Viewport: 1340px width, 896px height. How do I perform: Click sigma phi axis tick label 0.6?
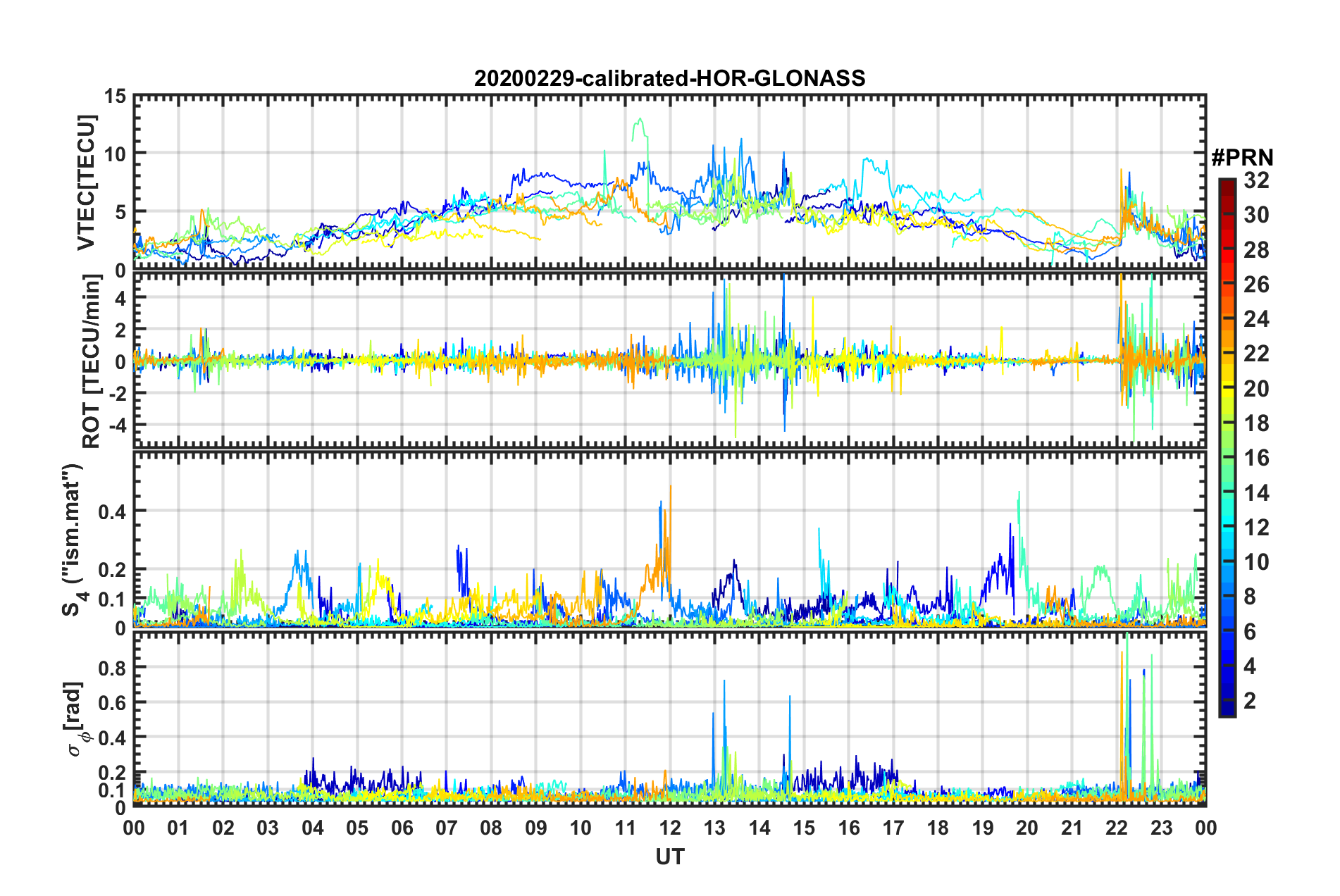[x=113, y=702]
